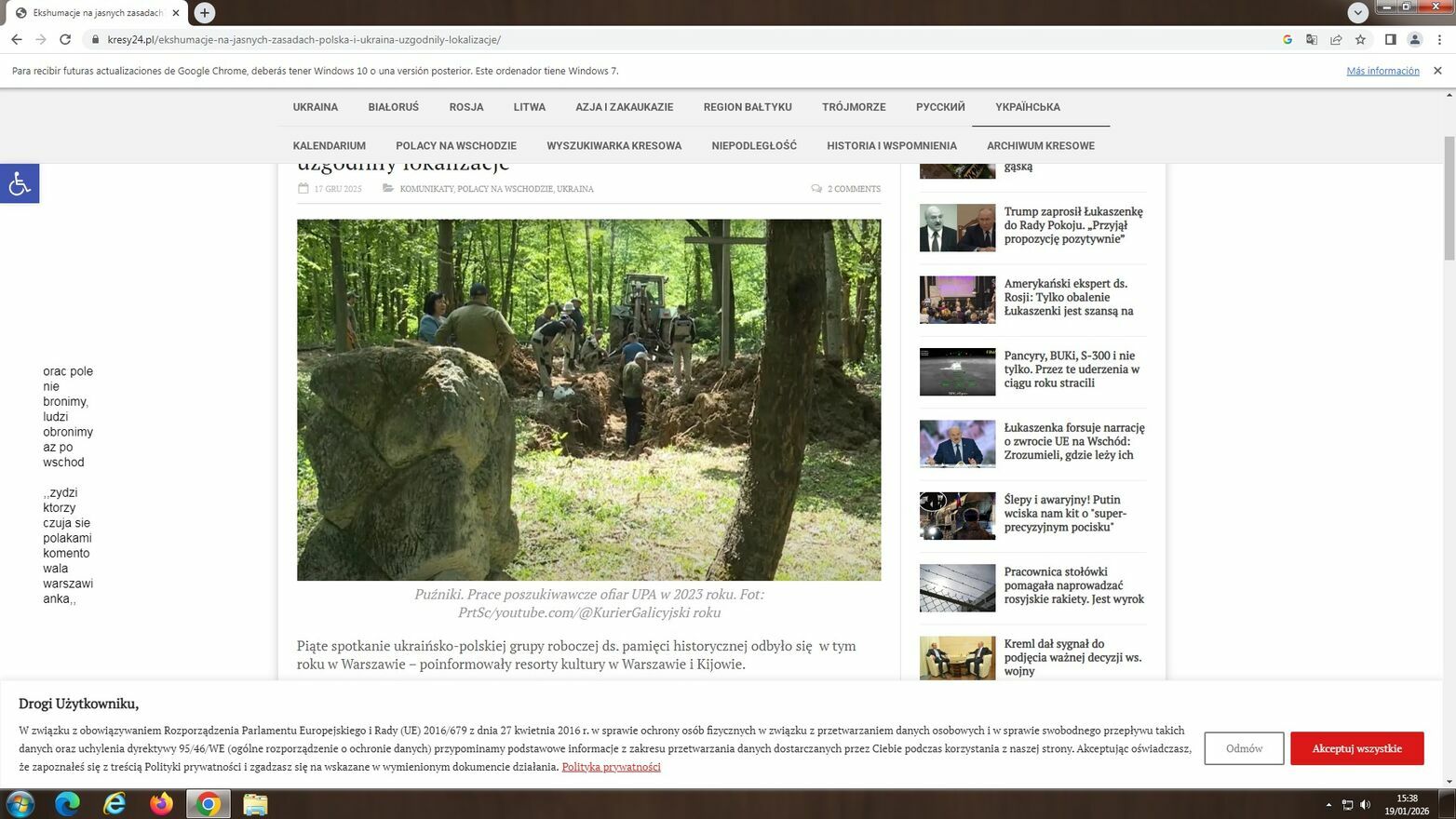Dismiss the Chrome update notification bar
The width and height of the screenshot is (1456, 819).
(x=1436, y=71)
